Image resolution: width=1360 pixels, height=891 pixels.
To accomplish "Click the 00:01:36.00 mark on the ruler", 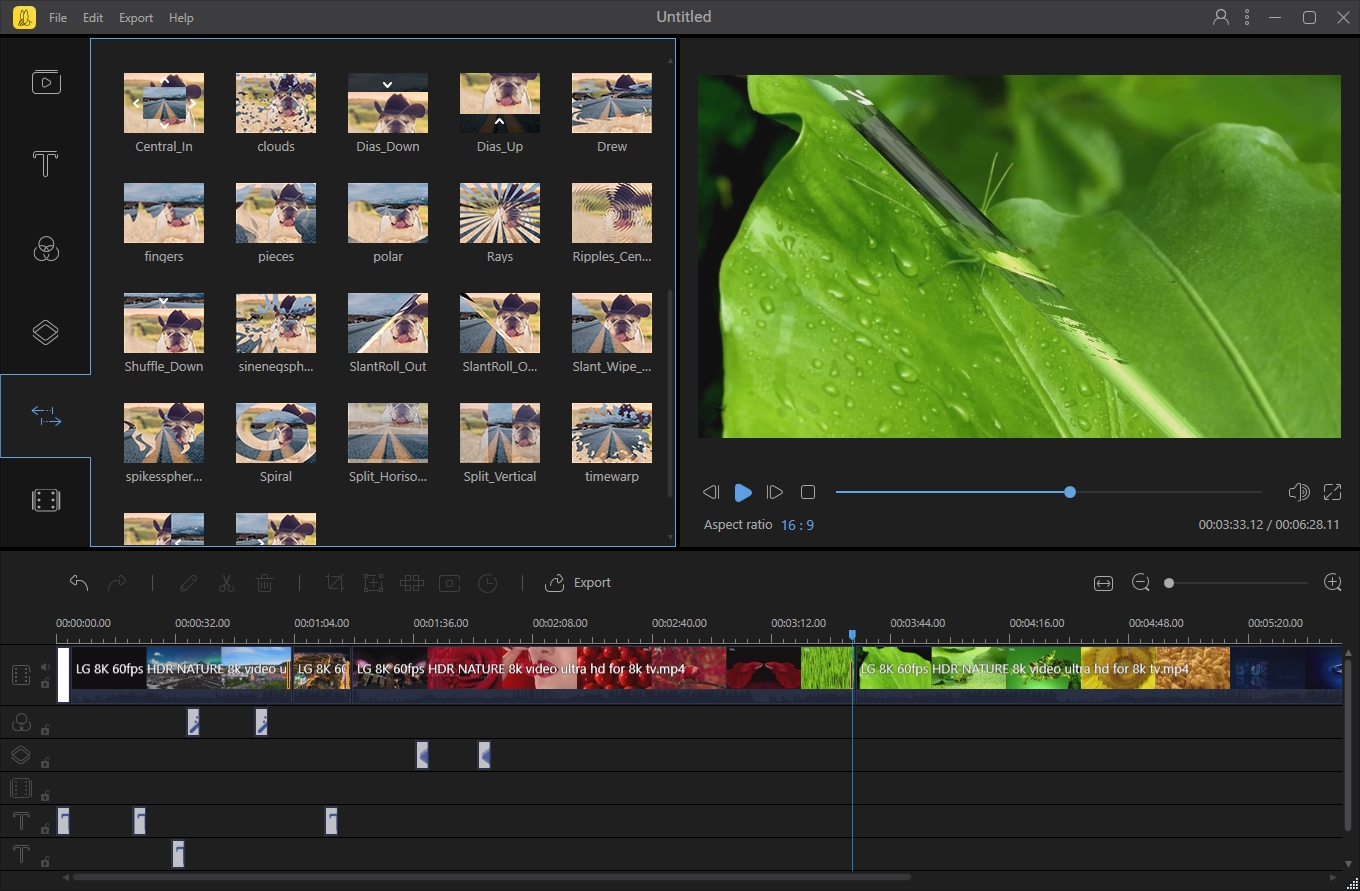I will click(441, 623).
